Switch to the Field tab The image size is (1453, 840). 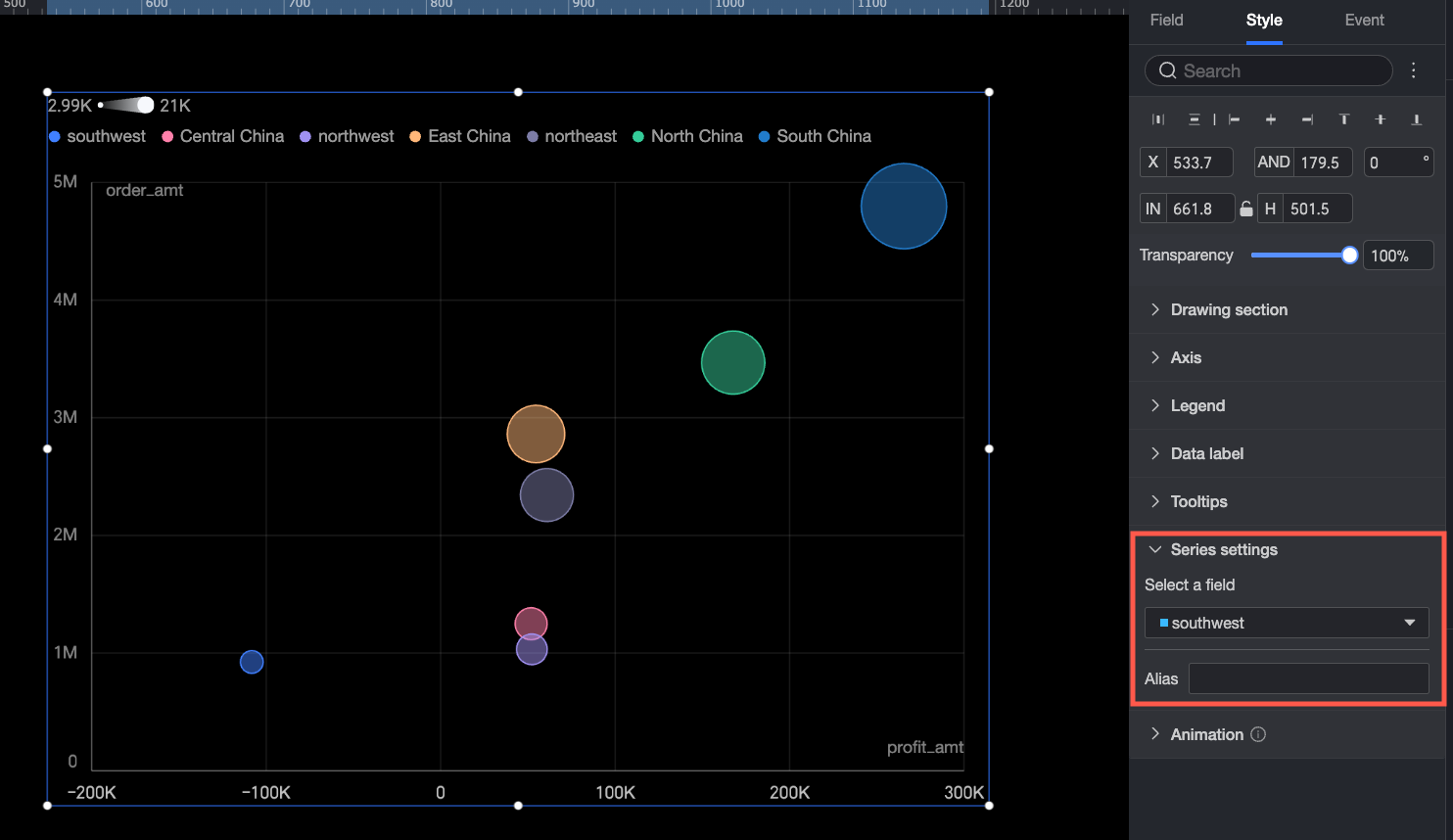tap(1166, 20)
